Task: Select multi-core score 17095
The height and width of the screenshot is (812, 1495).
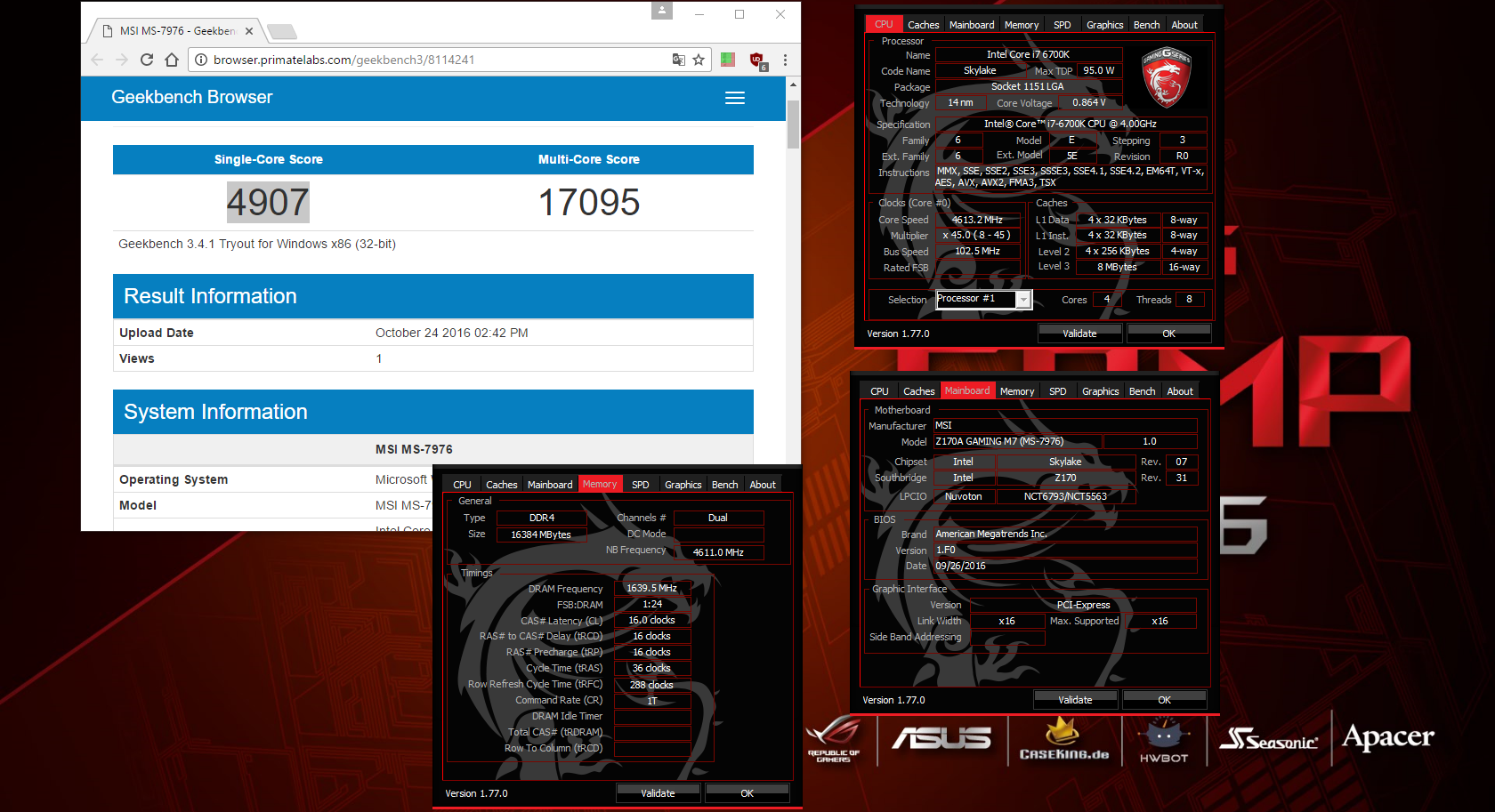Action: coord(589,203)
